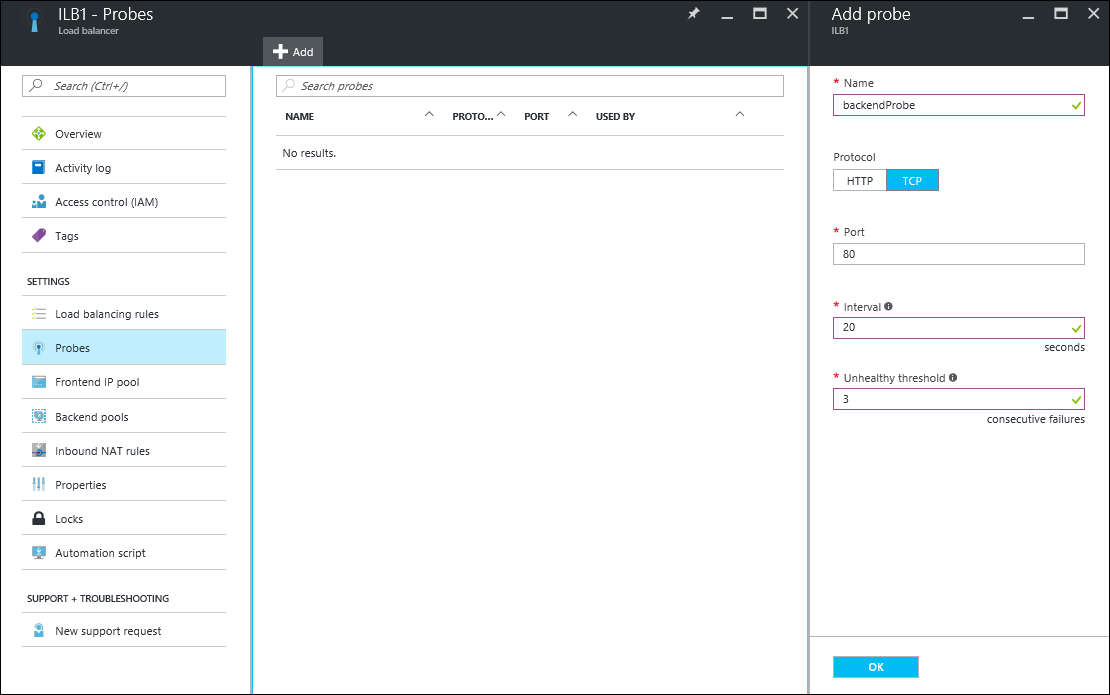Open Activity log via its icon
The height and width of the screenshot is (695, 1110).
tap(39, 168)
